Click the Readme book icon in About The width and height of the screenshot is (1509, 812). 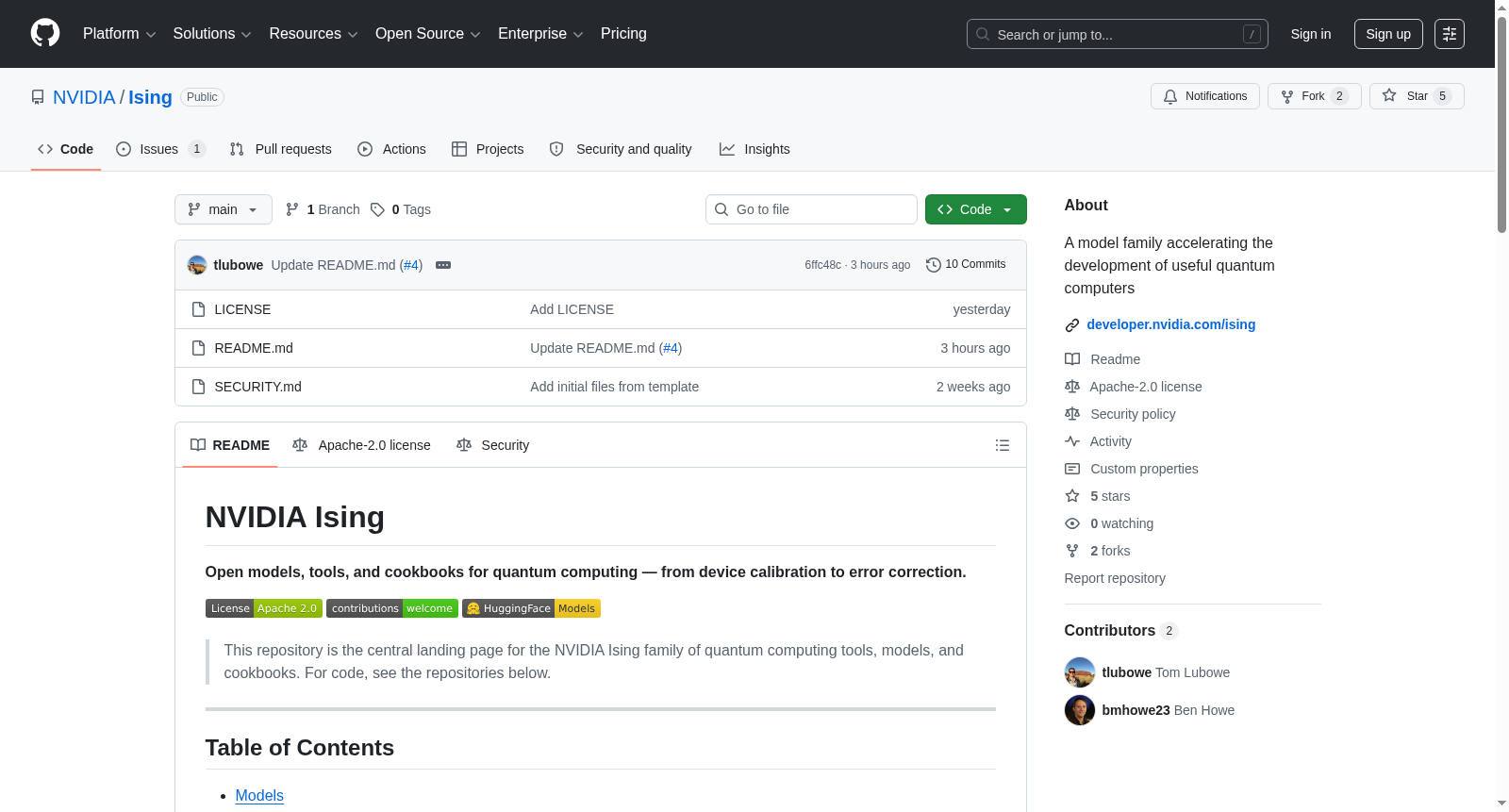pos(1072,359)
